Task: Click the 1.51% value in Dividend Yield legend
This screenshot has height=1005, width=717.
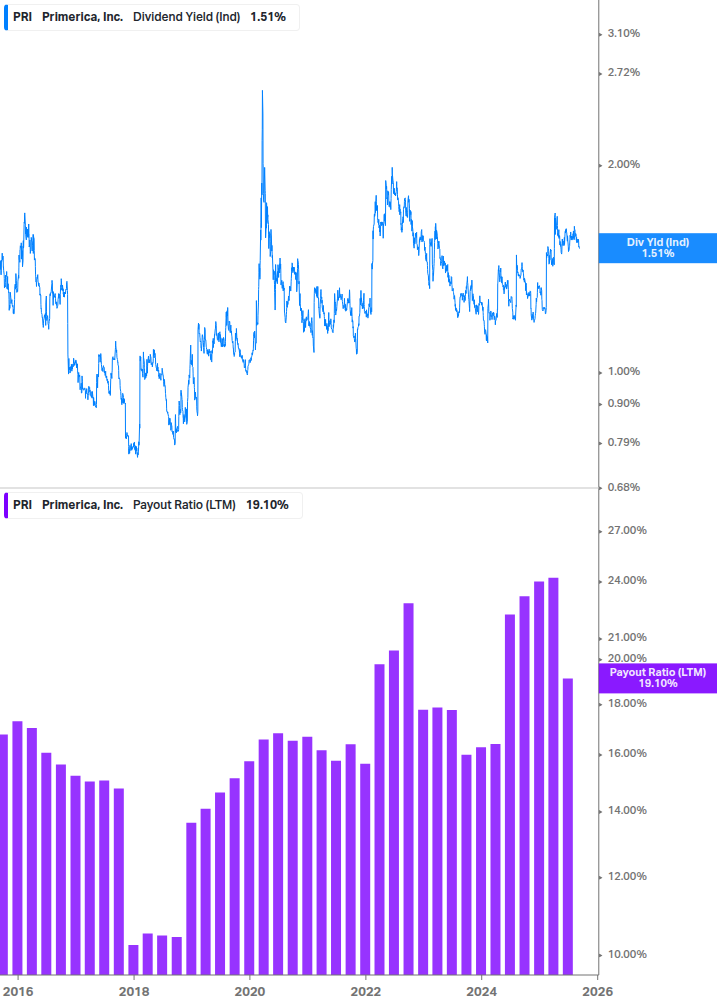Action: (268, 17)
